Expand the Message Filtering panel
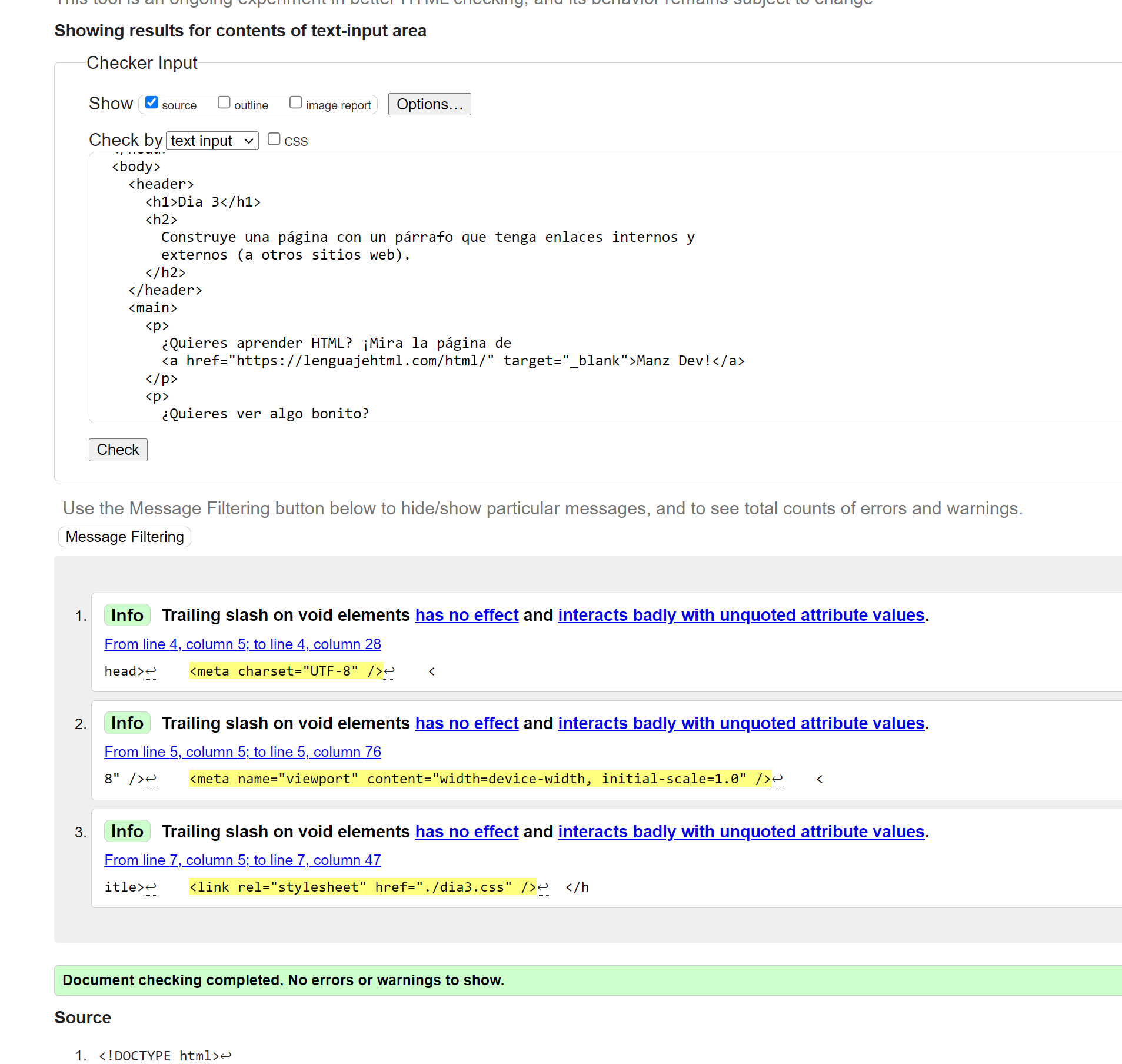This screenshot has width=1122, height=1064. (125, 537)
